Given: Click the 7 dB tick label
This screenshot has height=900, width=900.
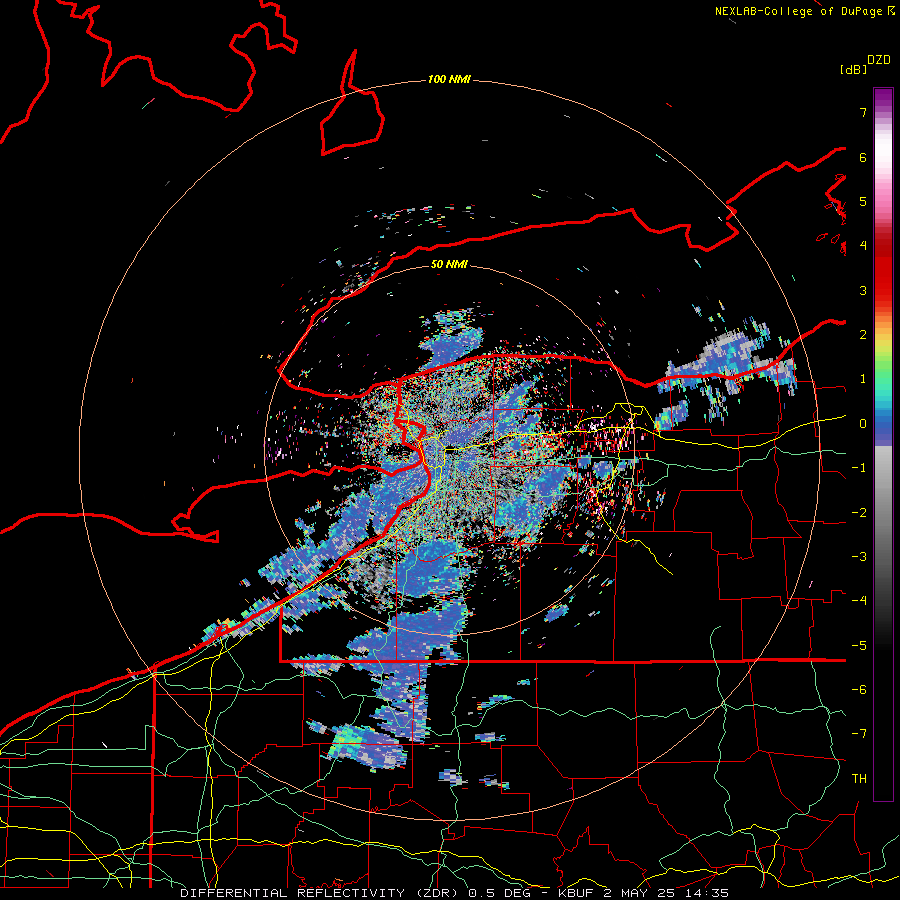Looking at the screenshot, I should [863, 112].
